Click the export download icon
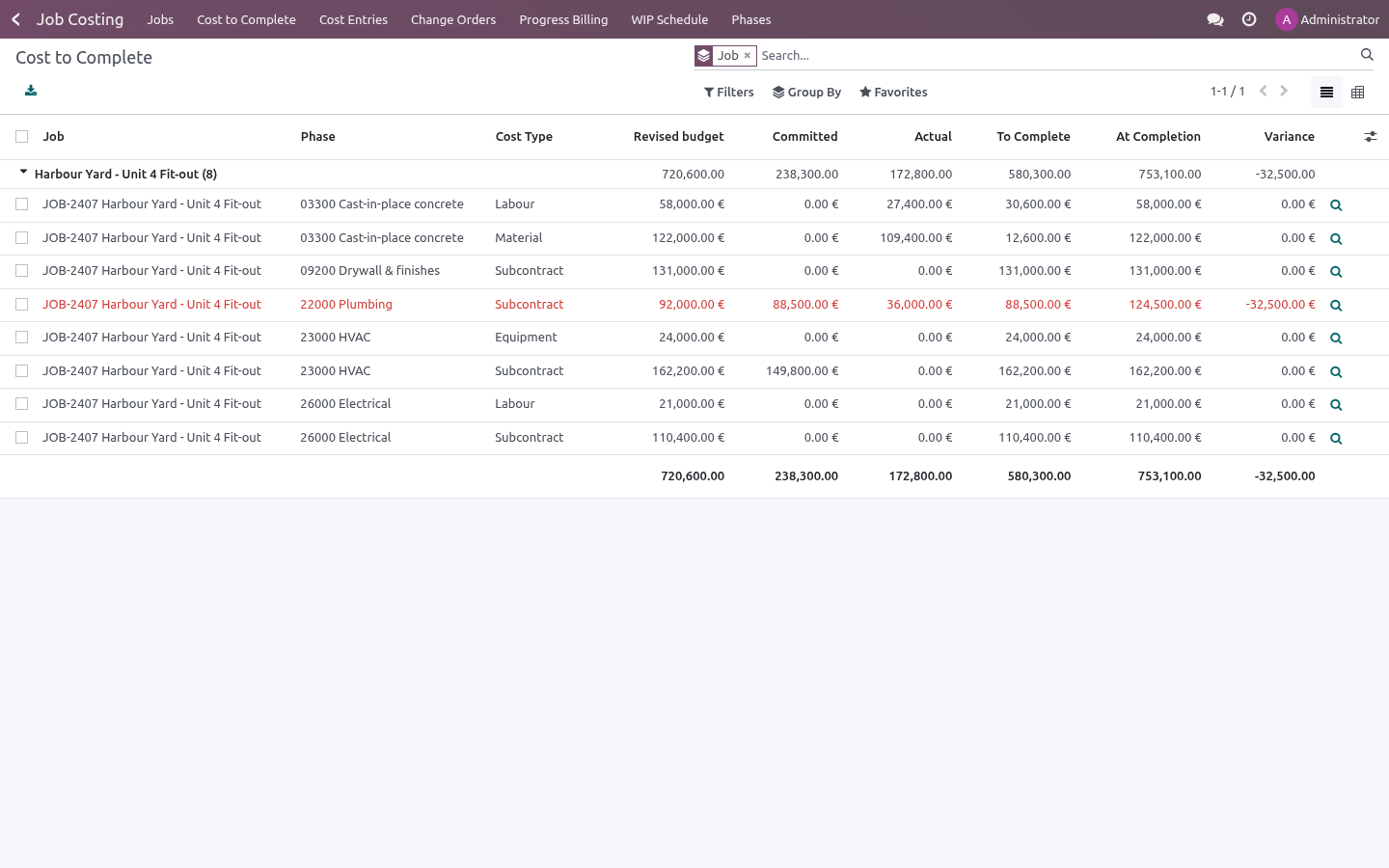Screen dimensions: 1389x868 [x=31, y=91]
